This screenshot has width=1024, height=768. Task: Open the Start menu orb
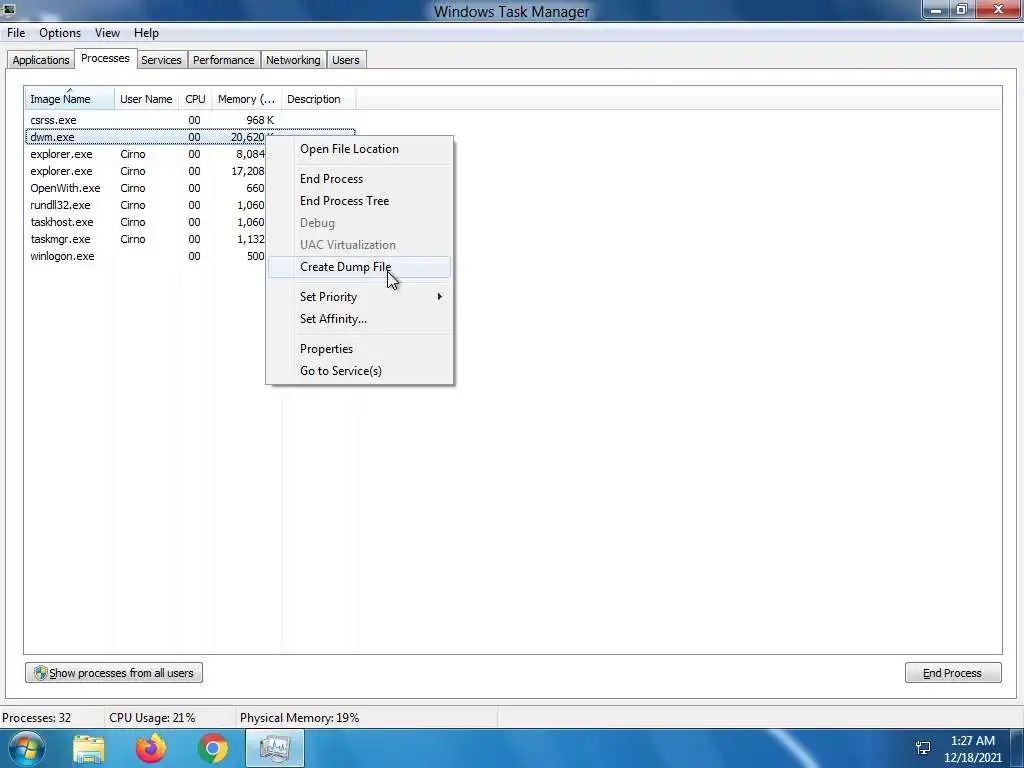[25, 748]
